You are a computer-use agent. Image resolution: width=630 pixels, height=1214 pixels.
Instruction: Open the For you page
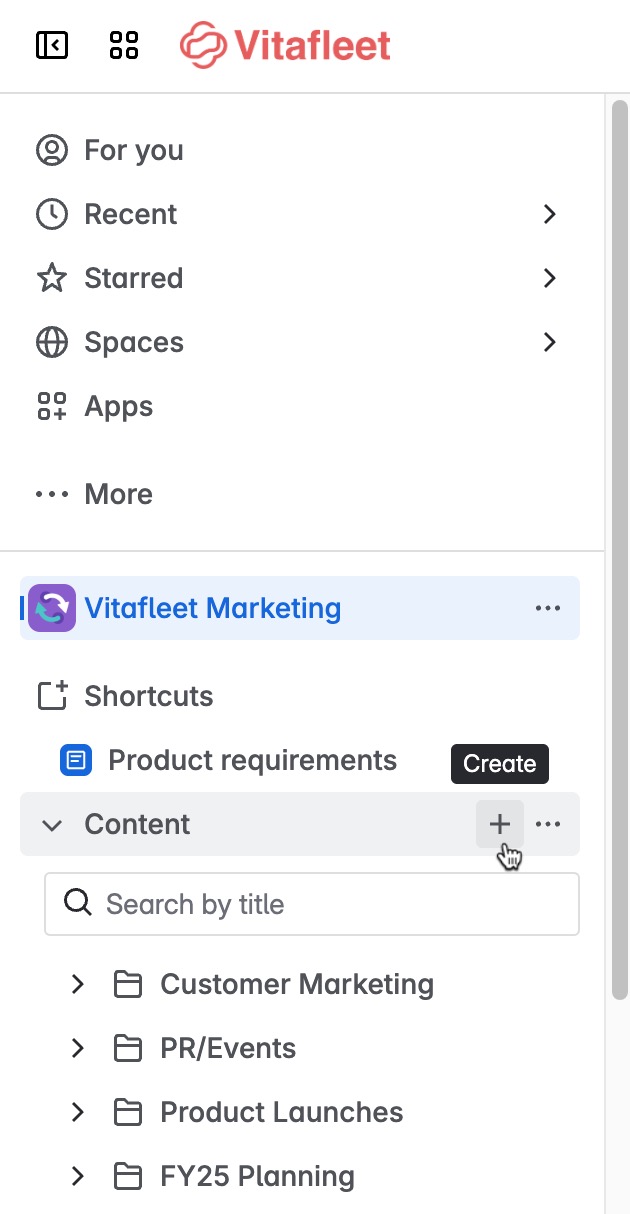[133, 150]
